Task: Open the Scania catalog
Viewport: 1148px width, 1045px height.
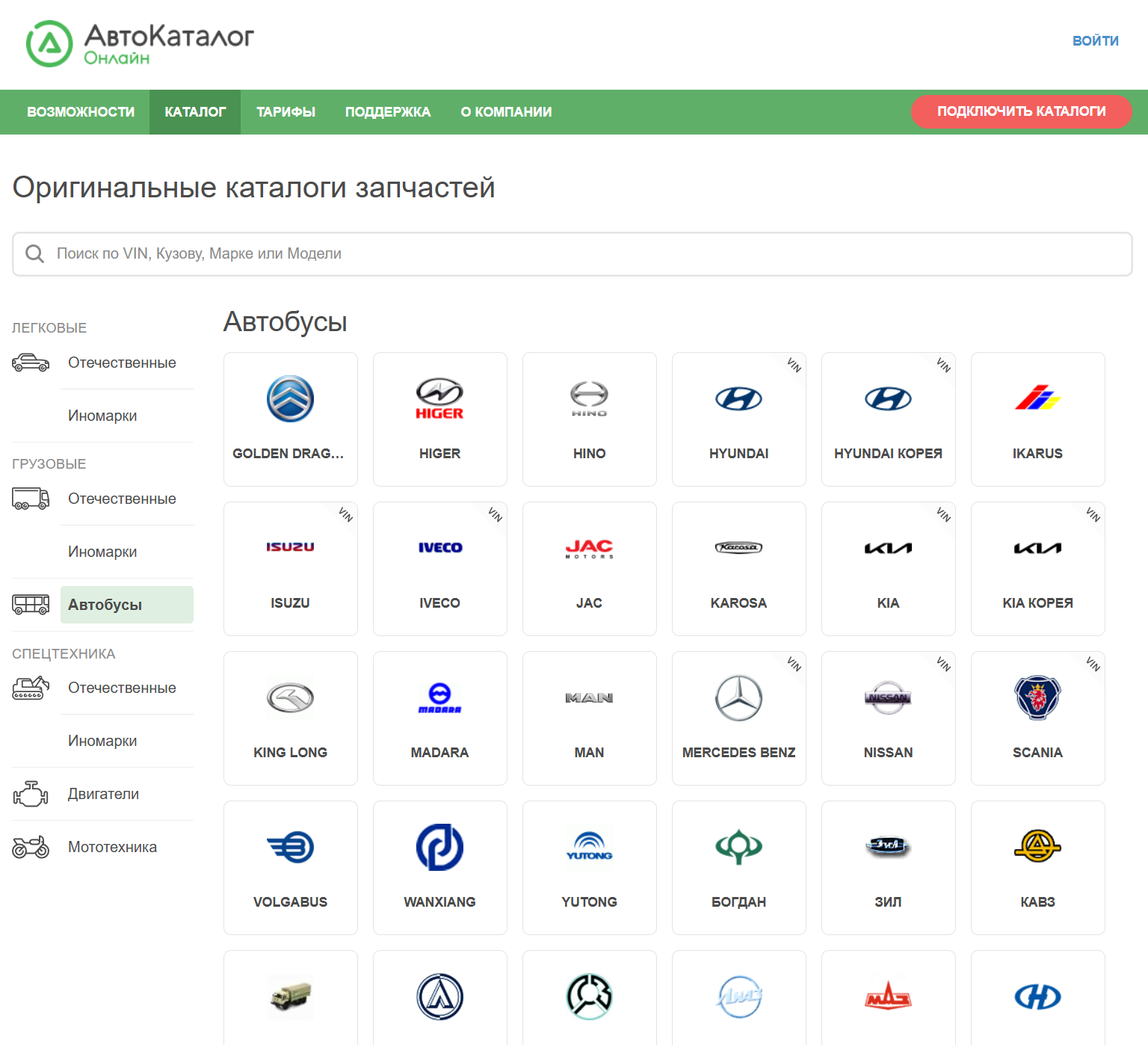Action: coord(1038,718)
